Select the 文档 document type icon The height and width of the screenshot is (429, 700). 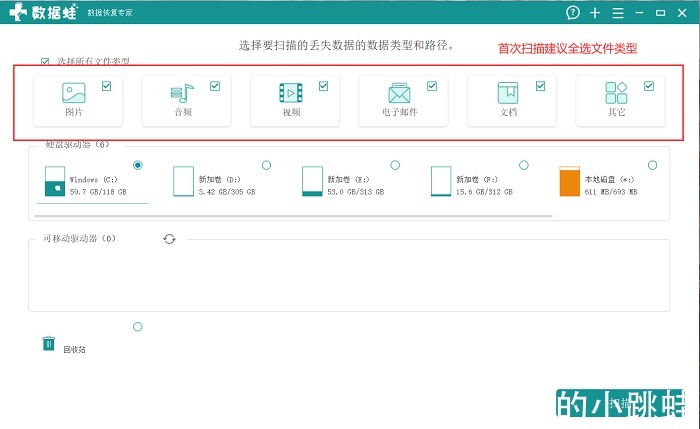[508, 93]
